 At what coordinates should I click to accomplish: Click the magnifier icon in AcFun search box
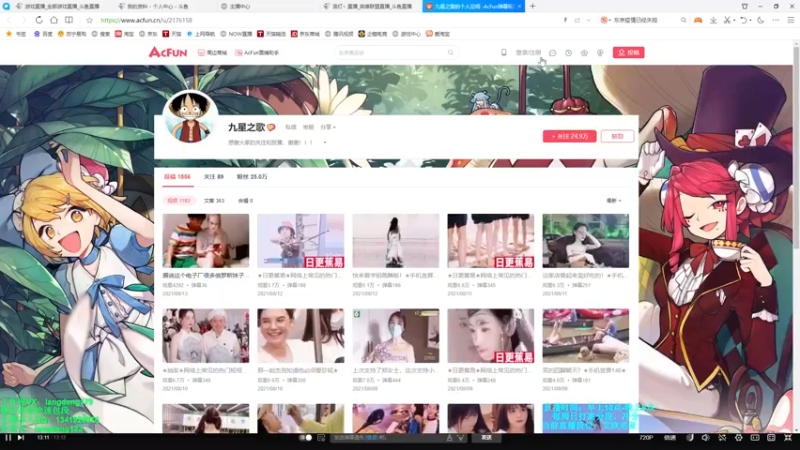pos(451,53)
